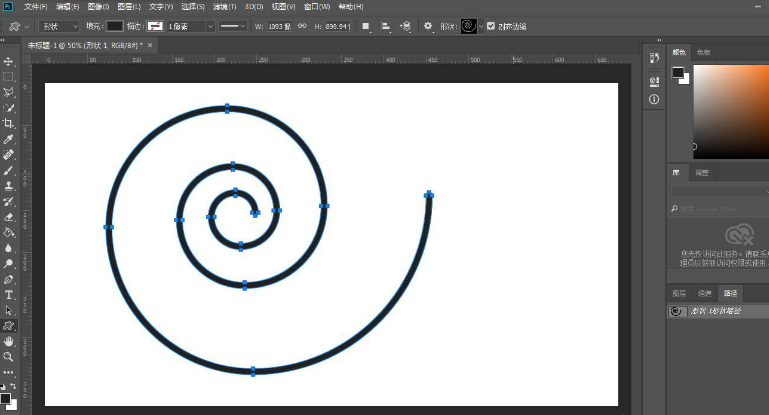Open the library selection dropdown

720,192
